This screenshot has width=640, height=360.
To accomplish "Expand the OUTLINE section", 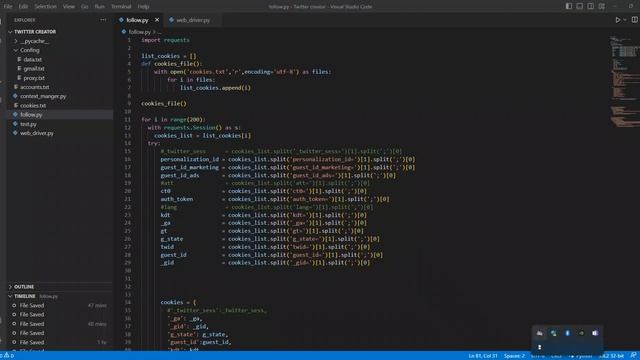I will (24, 287).
